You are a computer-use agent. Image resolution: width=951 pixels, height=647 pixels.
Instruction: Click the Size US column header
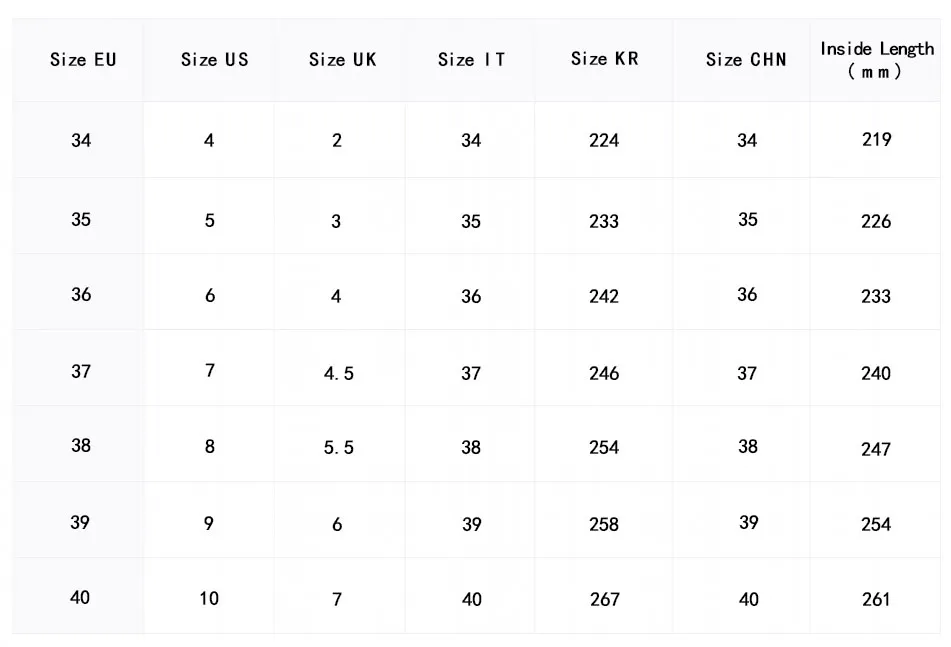click(214, 60)
